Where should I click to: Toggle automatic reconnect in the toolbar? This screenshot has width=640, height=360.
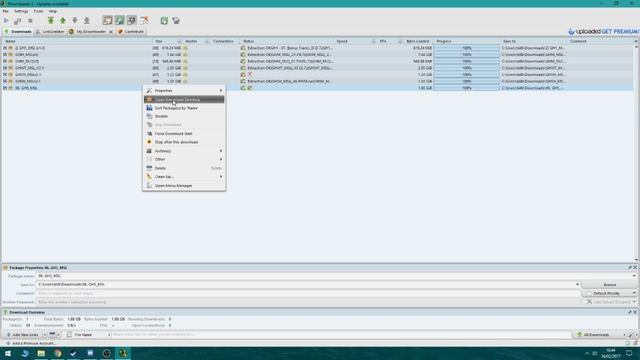(x=120, y=20)
